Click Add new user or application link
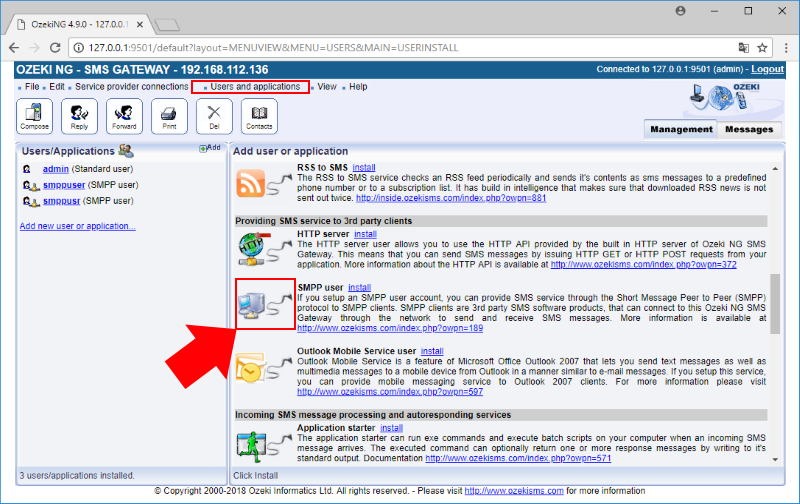 (78, 226)
